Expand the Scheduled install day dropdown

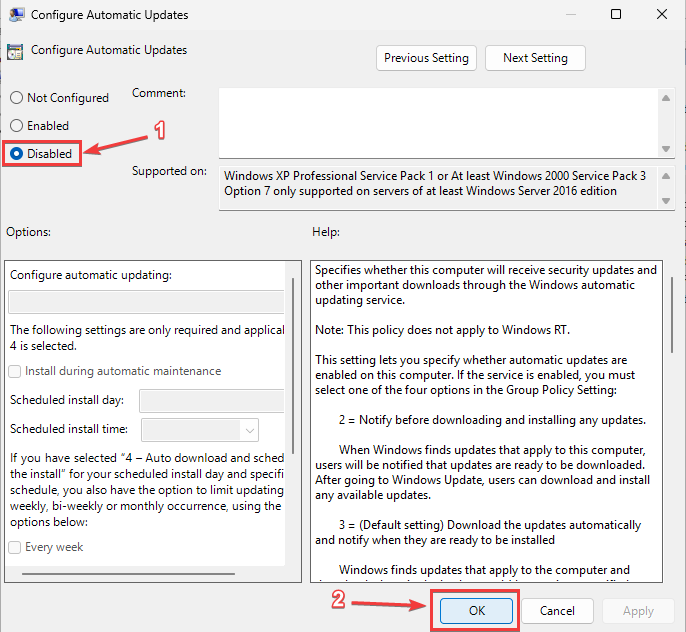pyautogui.click(x=212, y=401)
